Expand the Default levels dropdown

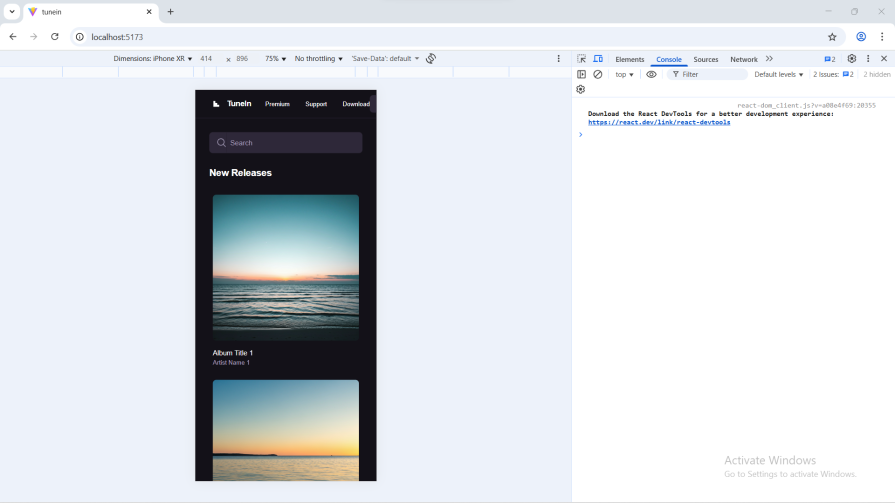(778, 74)
